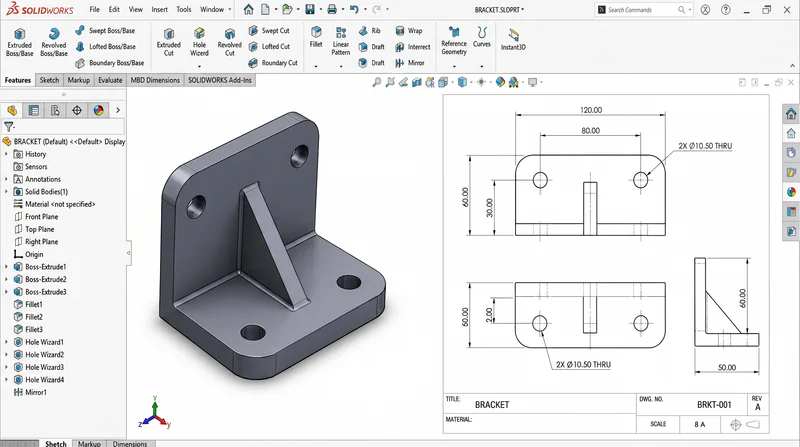The width and height of the screenshot is (800, 447).
Task: Choose Boundary Boss/Base feature
Action: 110,63
